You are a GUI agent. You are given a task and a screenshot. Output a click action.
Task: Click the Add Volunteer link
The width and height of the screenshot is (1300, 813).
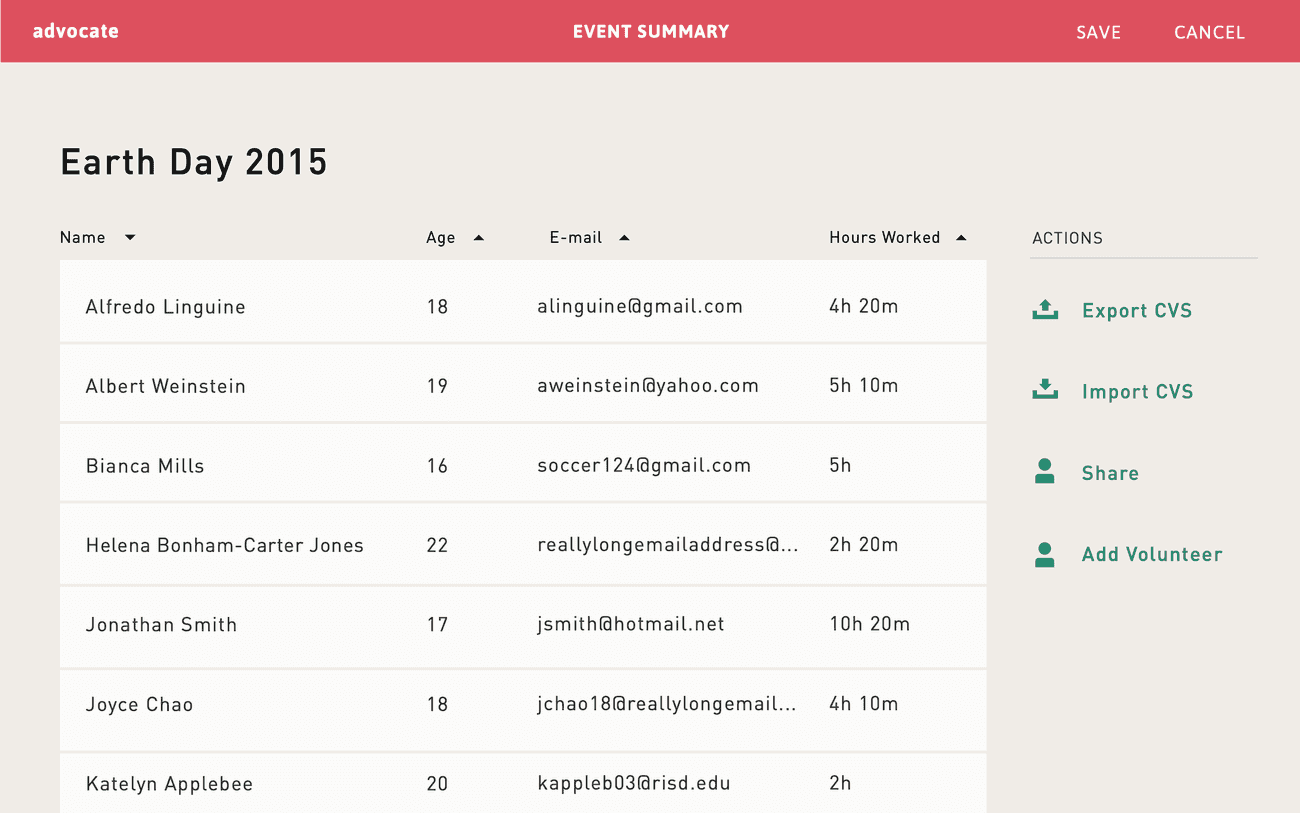coord(1152,554)
